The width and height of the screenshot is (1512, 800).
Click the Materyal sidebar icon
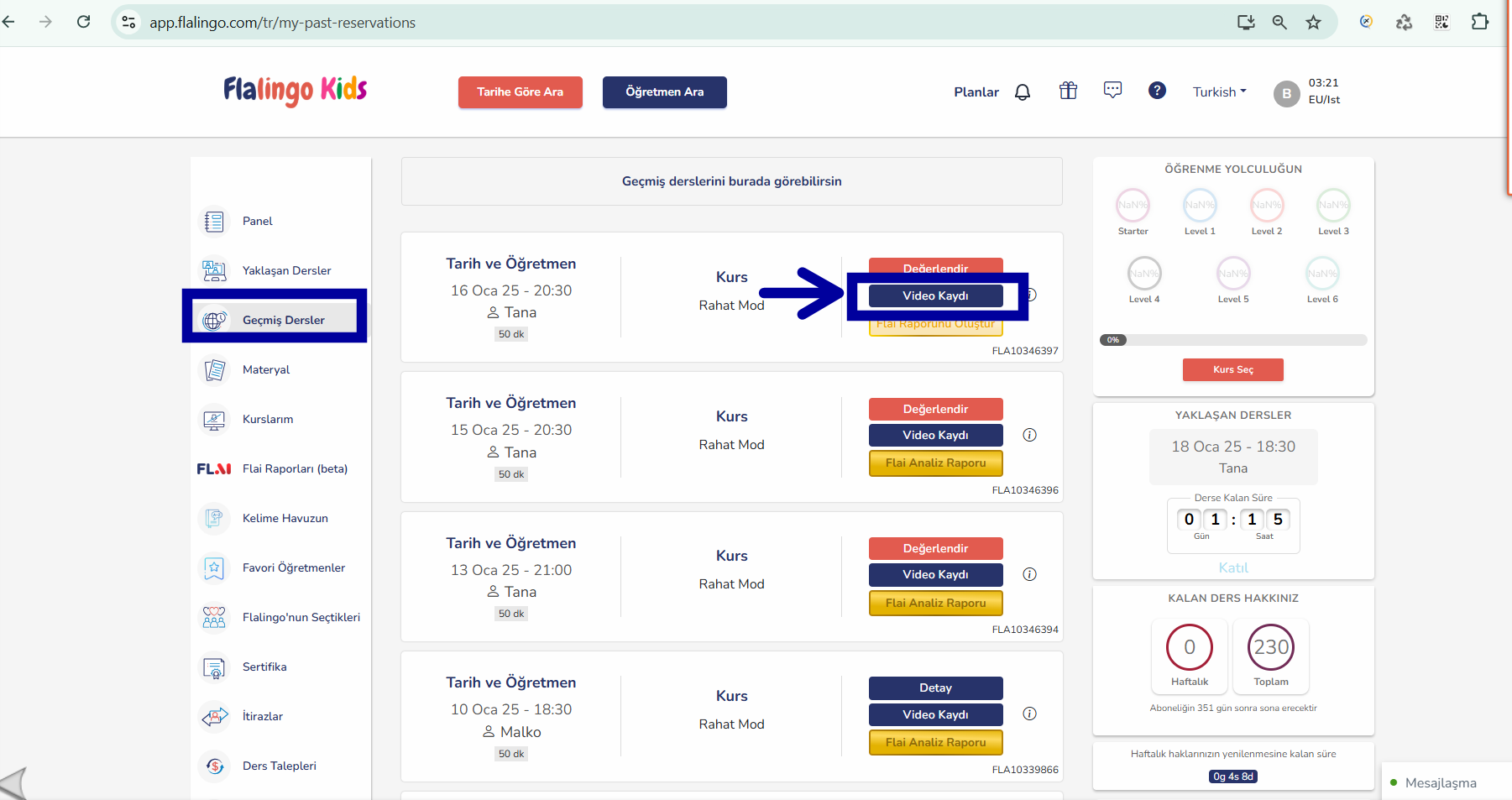click(214, 369)
